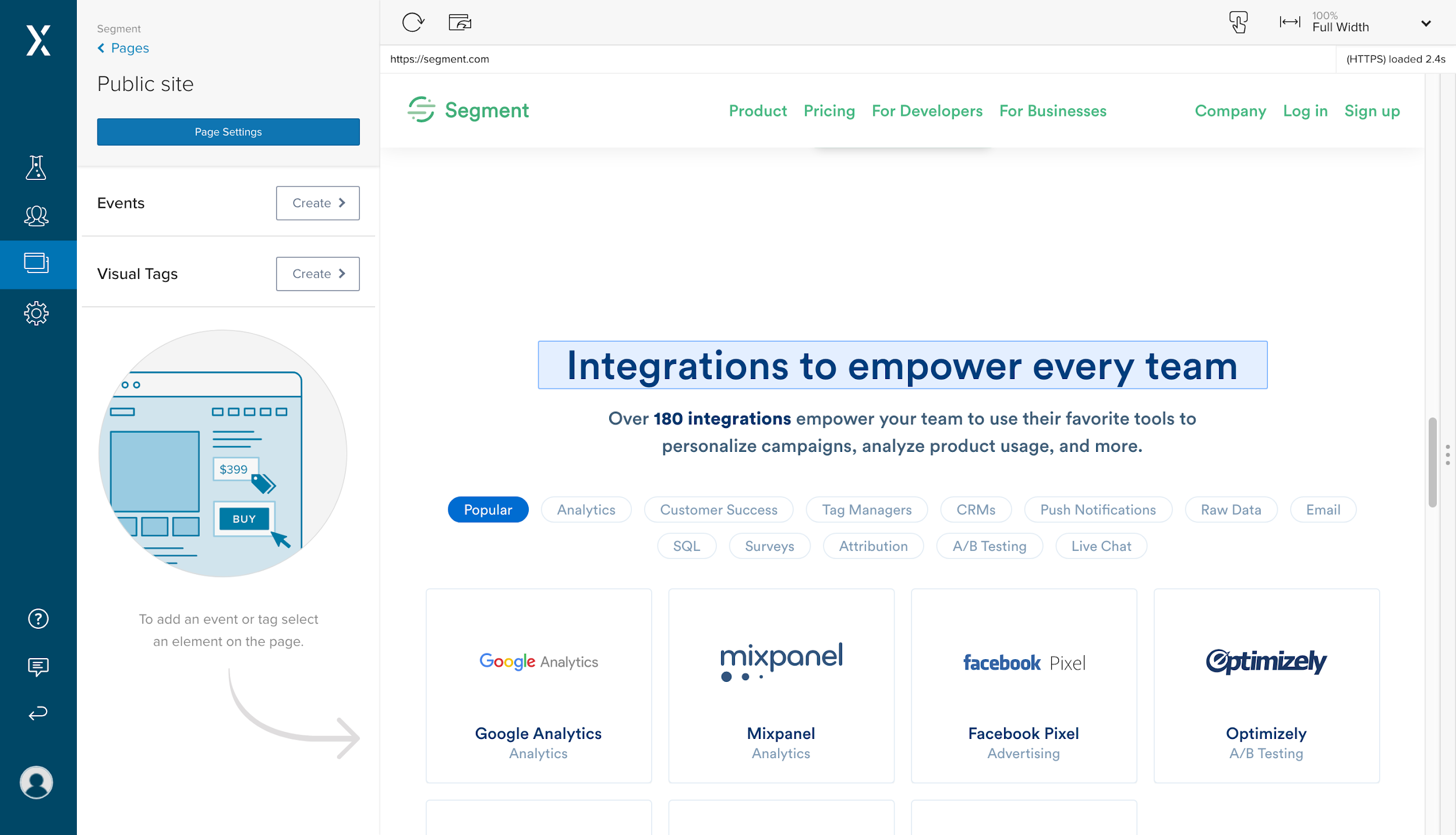Viewport: 1456px width, 835px height.
Task: Click Create button next to Events
Action: tap(318, 203)
